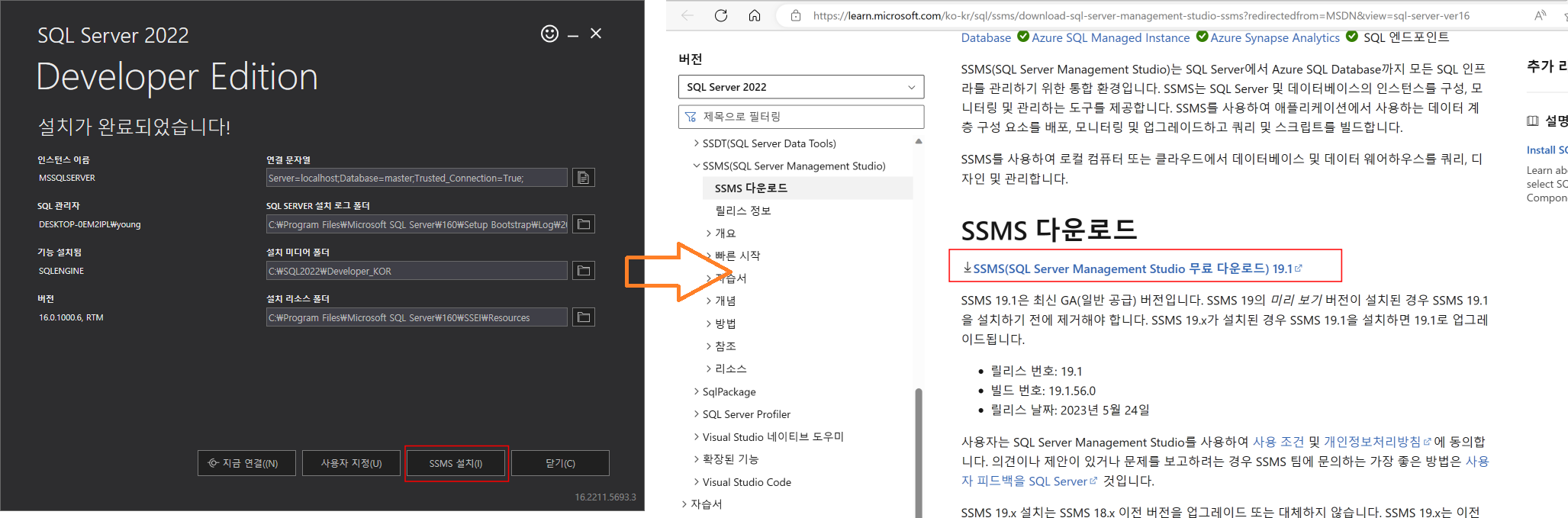The width and height of the screenshot is (1568, 518).
Task: Open the 사용 조건 link
Action: (1278, 442)
